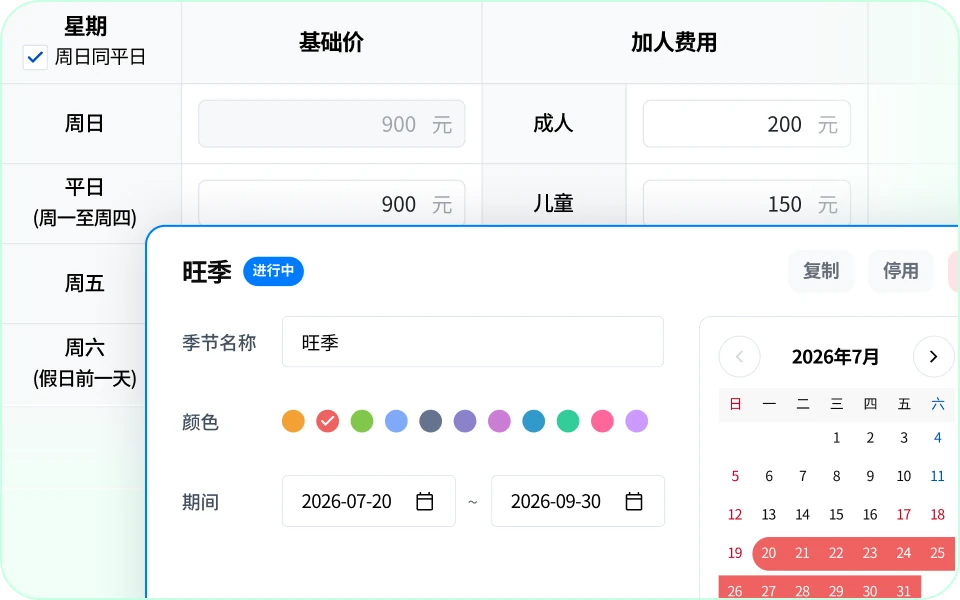The image size is (960, 600).
Task: Toggle the 周日同平日 checkbox
Action: click(x=35, y=58)
